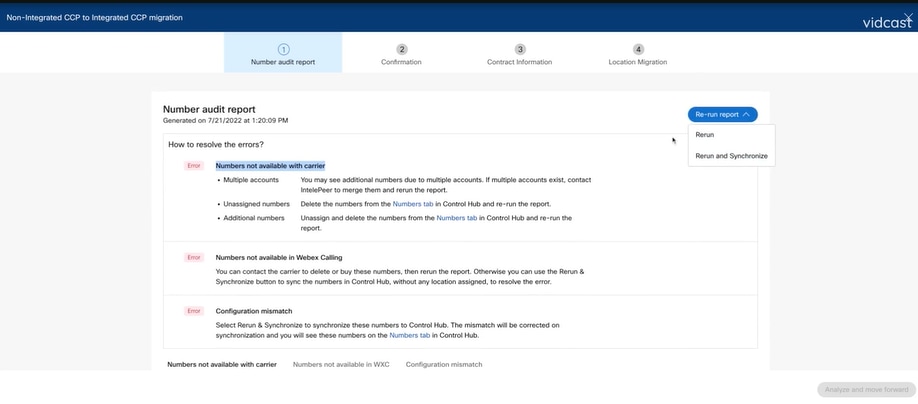Select step 4 circle icon for Location Migration
The image size is (918, 404).
pyautogui.click(x=638, y=49)
